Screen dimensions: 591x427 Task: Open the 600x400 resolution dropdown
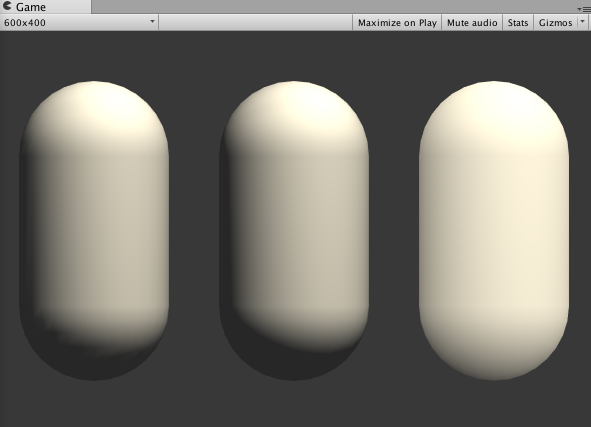79,23
